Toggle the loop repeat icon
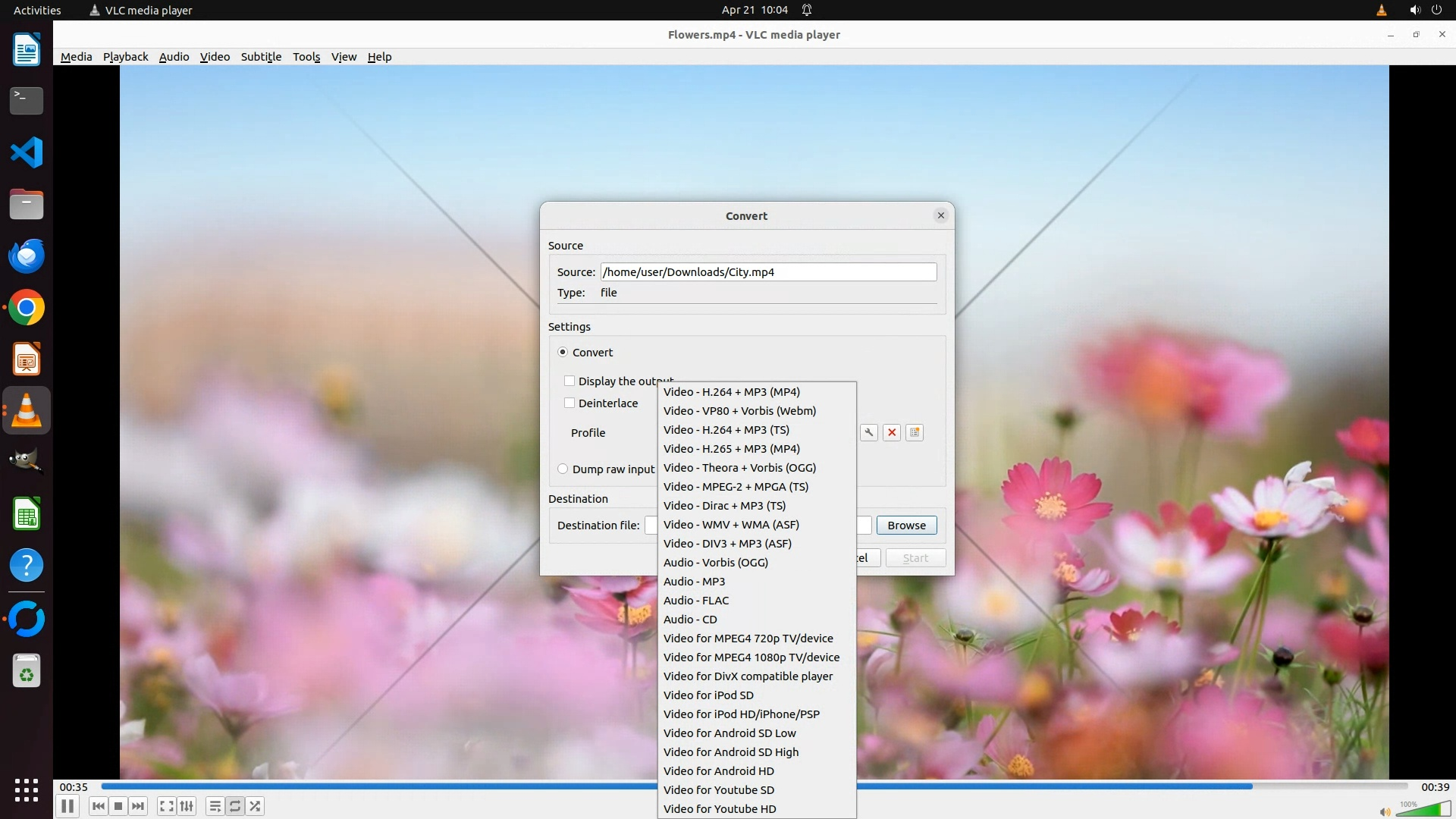Screen dimensions: 1456x819 pos(235,806)
